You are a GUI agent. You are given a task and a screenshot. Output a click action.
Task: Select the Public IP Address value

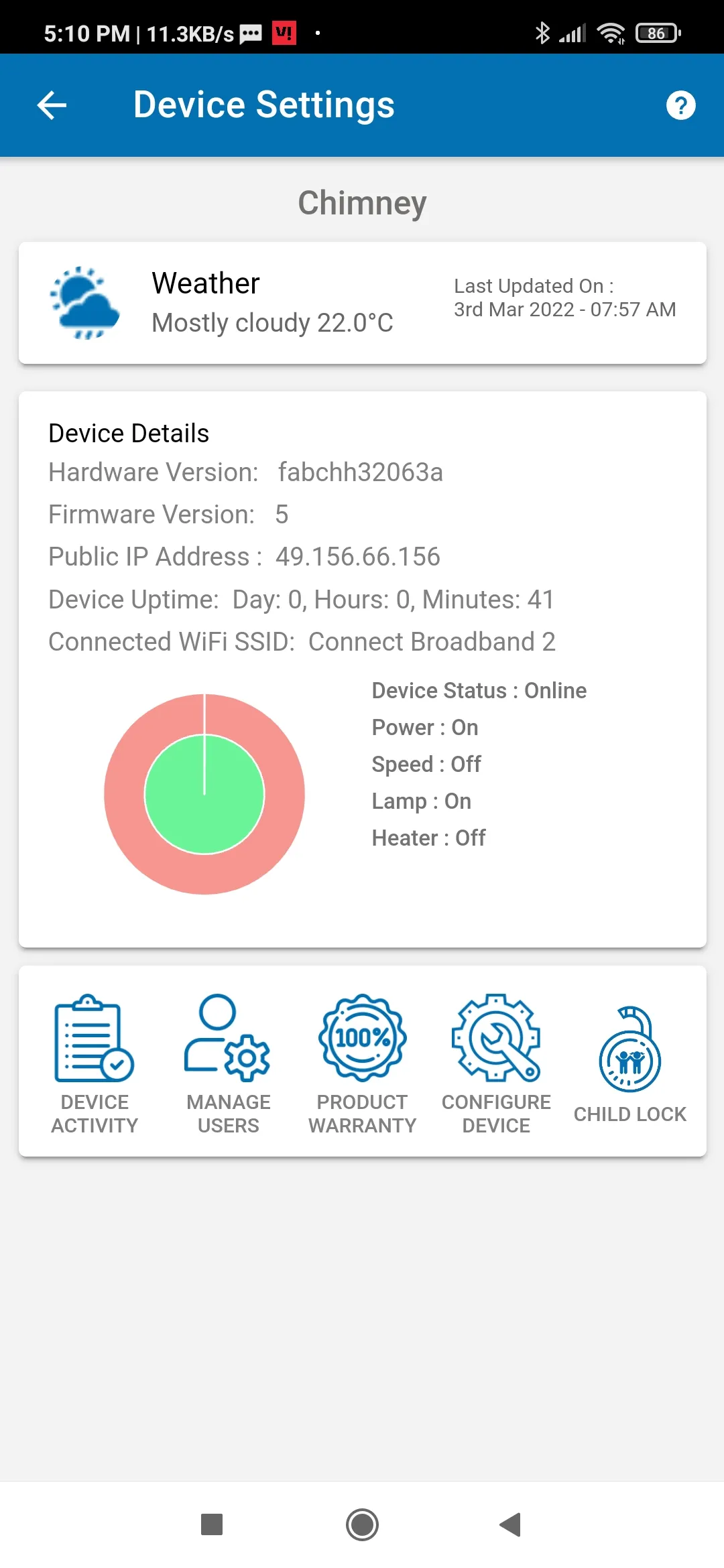pyautogui.click(x=358, y=557)
